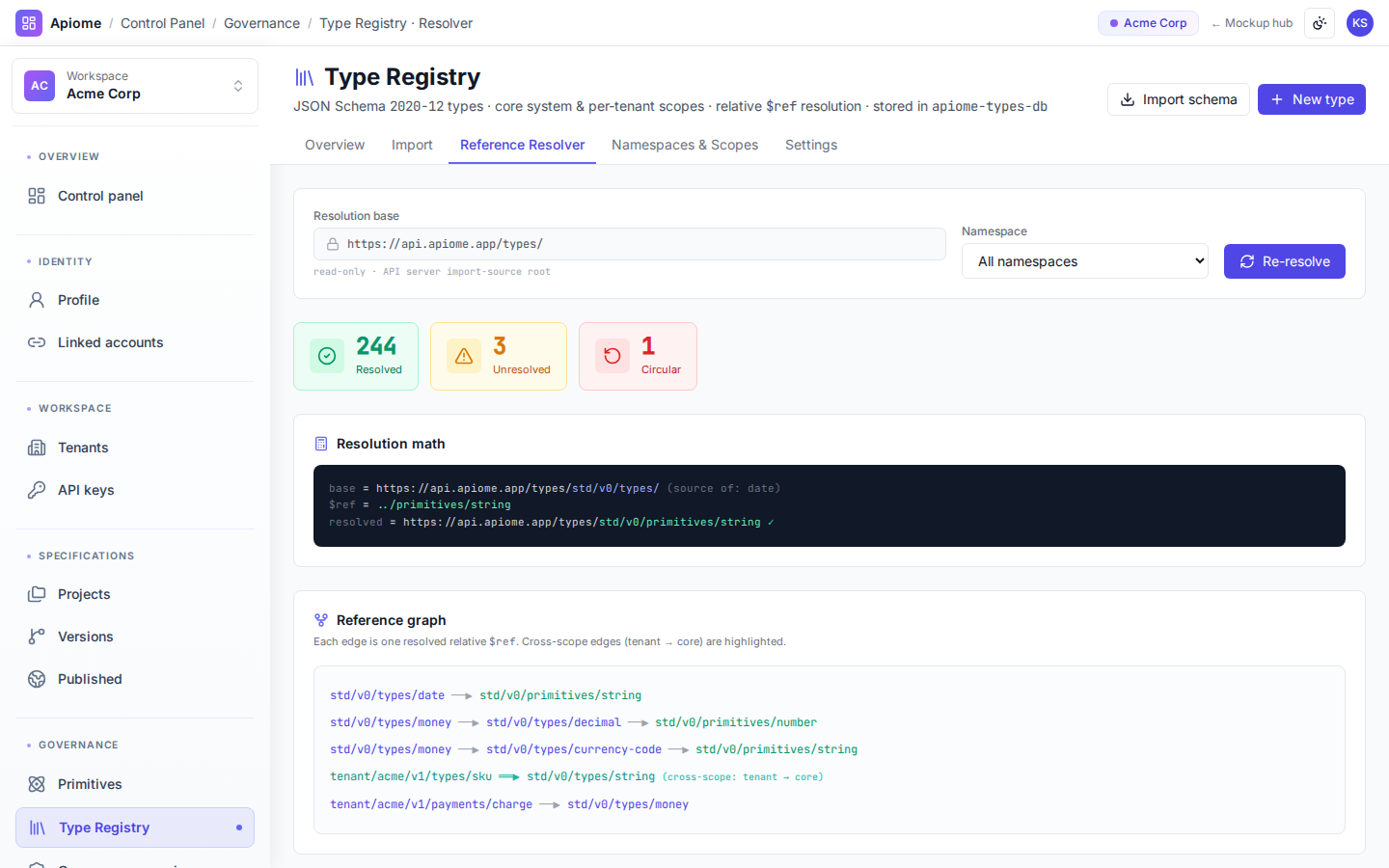Click the 1 Circular card
Viewport: 1389px width, 868px height.
[x=638, y=356]
